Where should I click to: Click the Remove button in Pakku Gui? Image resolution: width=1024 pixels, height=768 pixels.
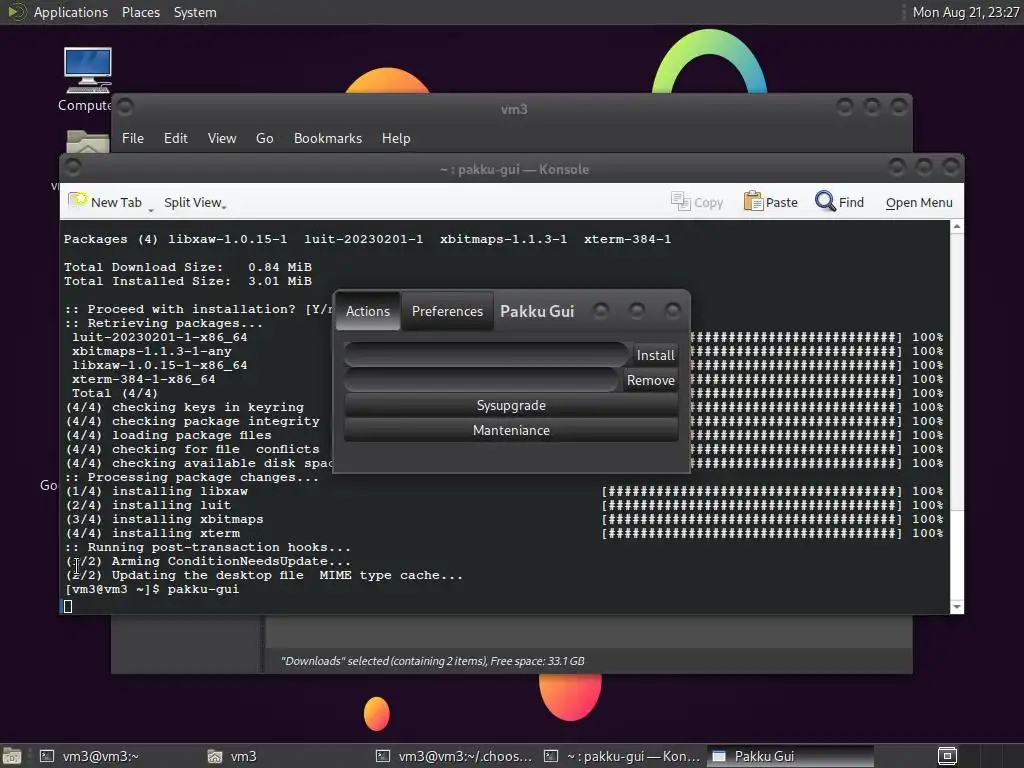pos(650,380)
